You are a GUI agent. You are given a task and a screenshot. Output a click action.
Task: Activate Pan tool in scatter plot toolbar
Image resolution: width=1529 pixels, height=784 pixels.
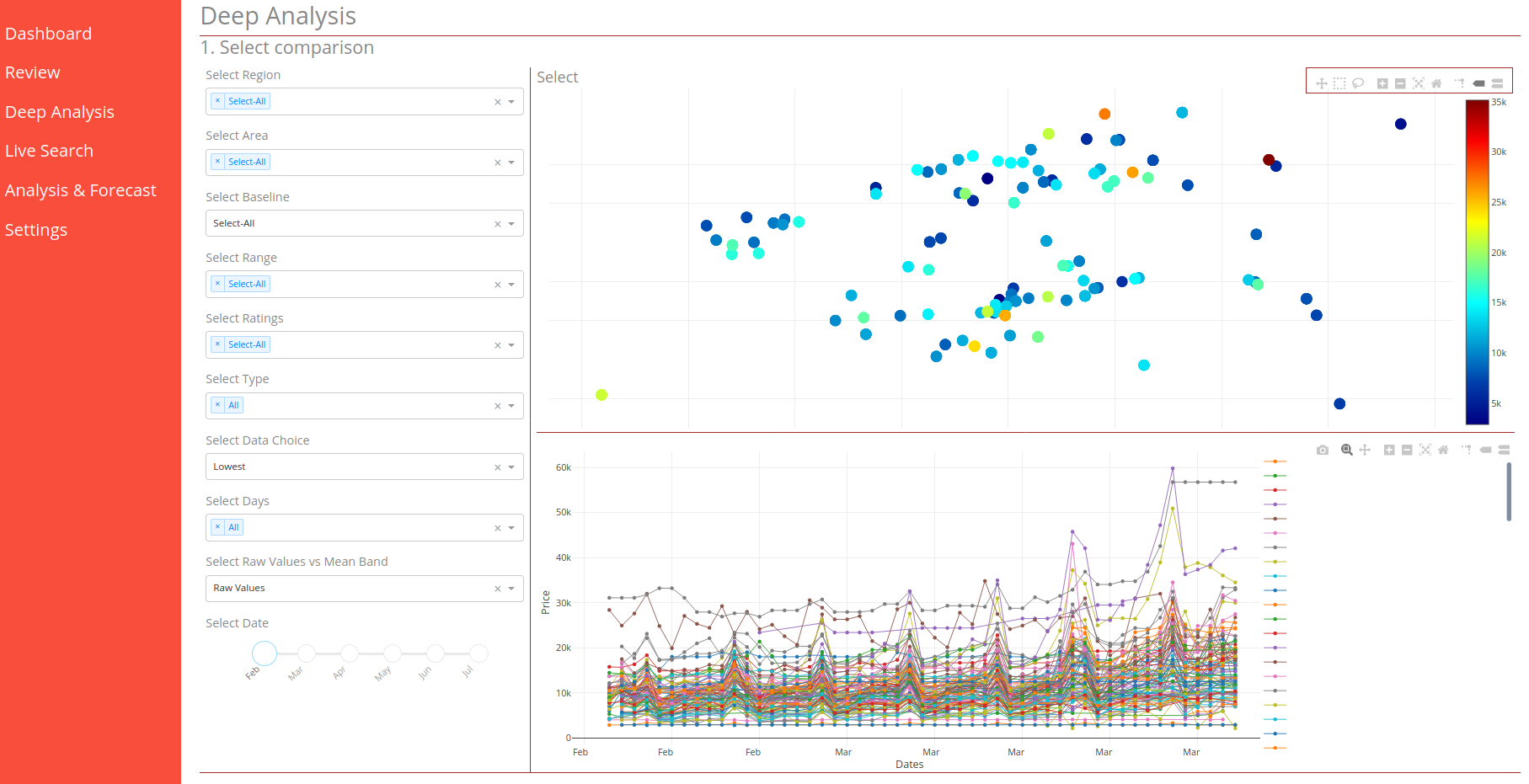(1321, 83)
